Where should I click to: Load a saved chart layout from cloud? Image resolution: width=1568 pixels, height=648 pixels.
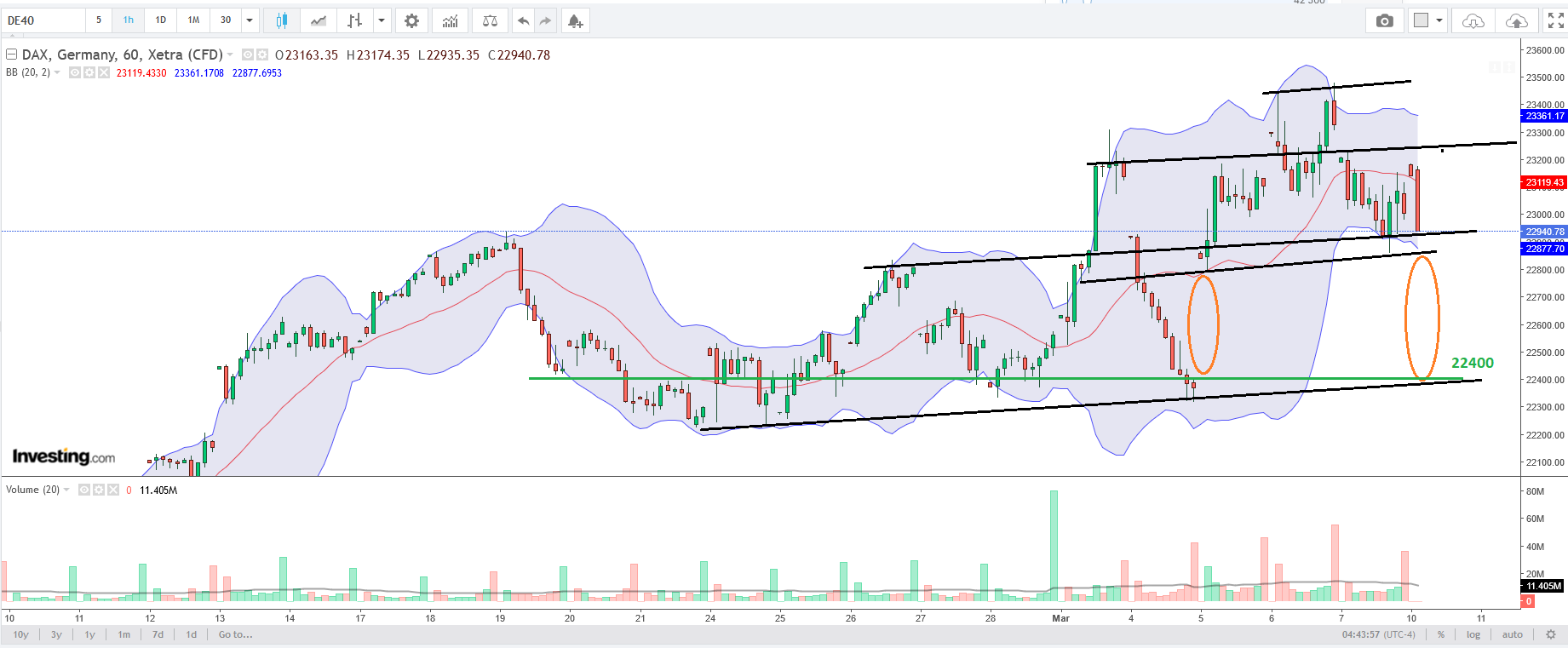1473,20
